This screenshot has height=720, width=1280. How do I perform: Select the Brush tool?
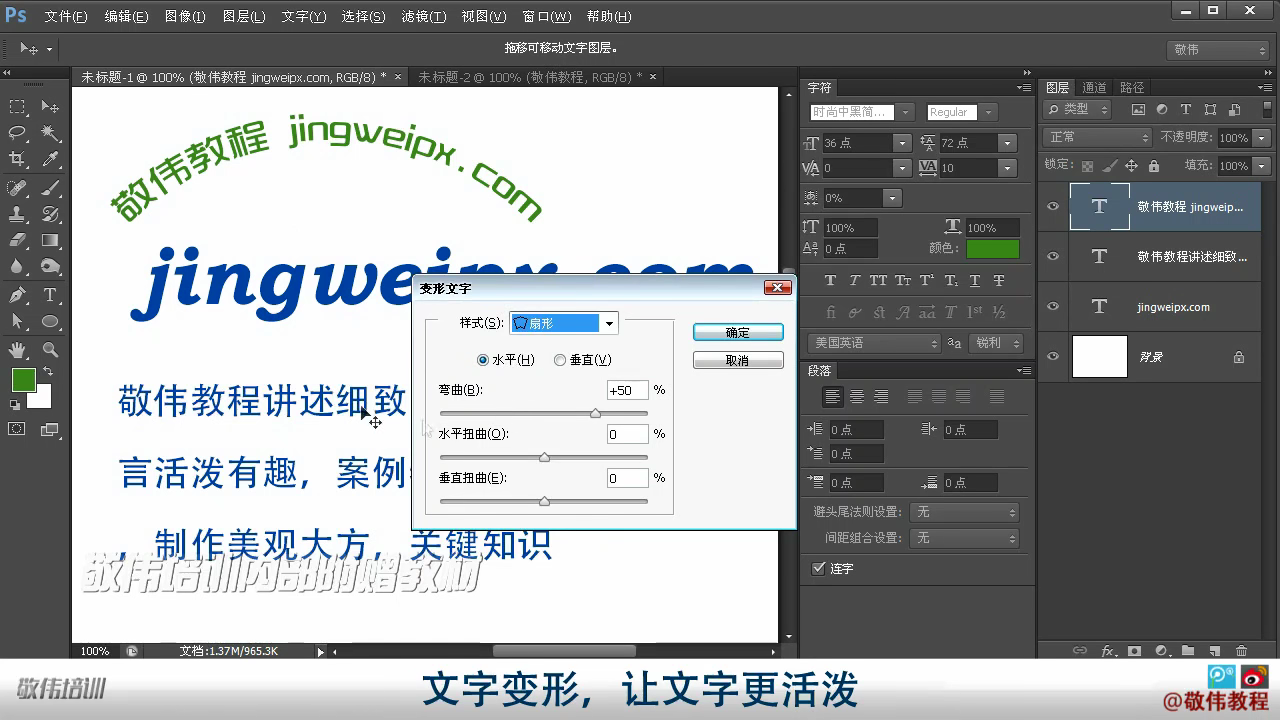click(50, 188)
